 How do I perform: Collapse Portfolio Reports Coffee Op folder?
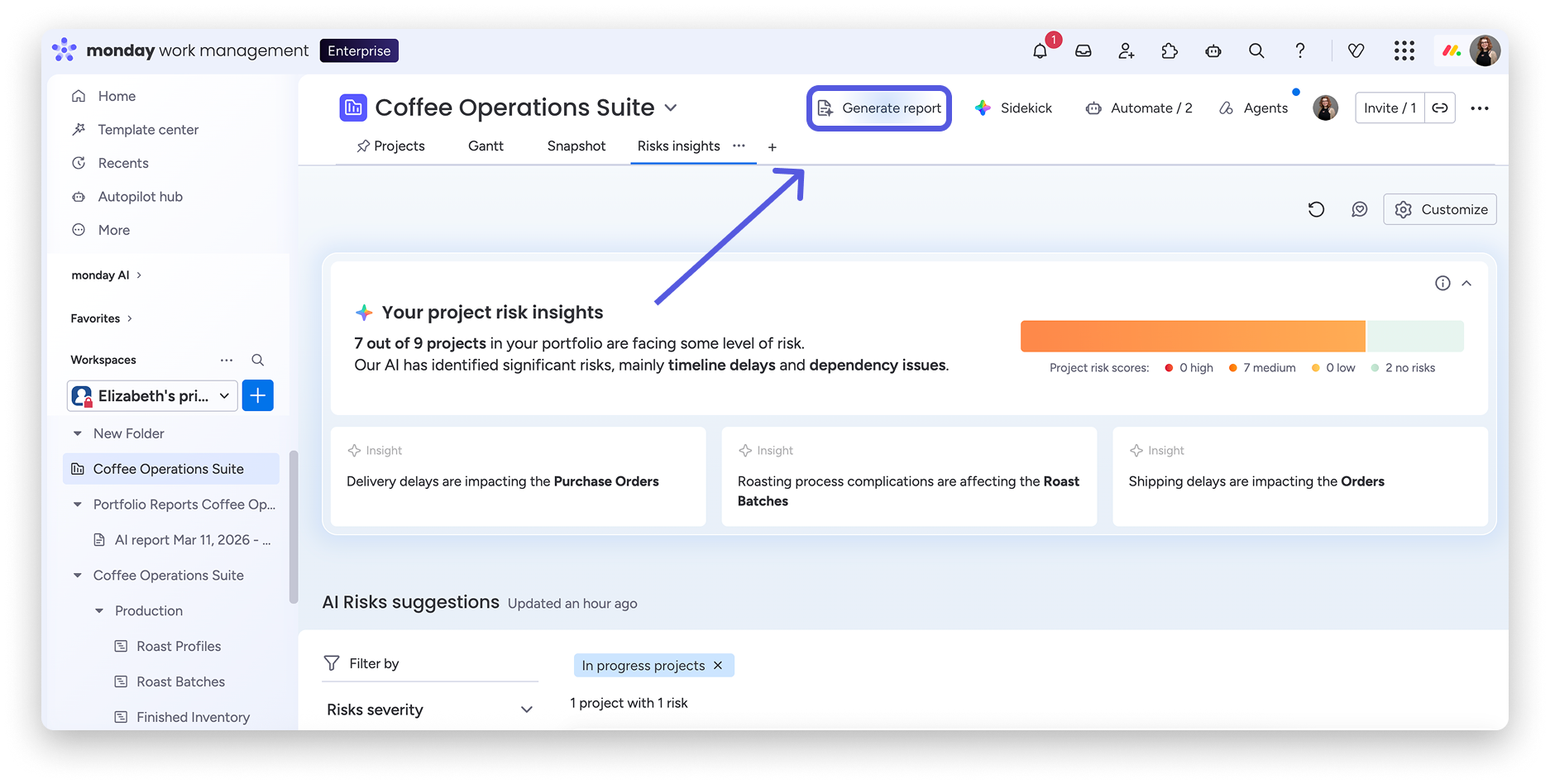pyautogui.click(x=78, y=504)
